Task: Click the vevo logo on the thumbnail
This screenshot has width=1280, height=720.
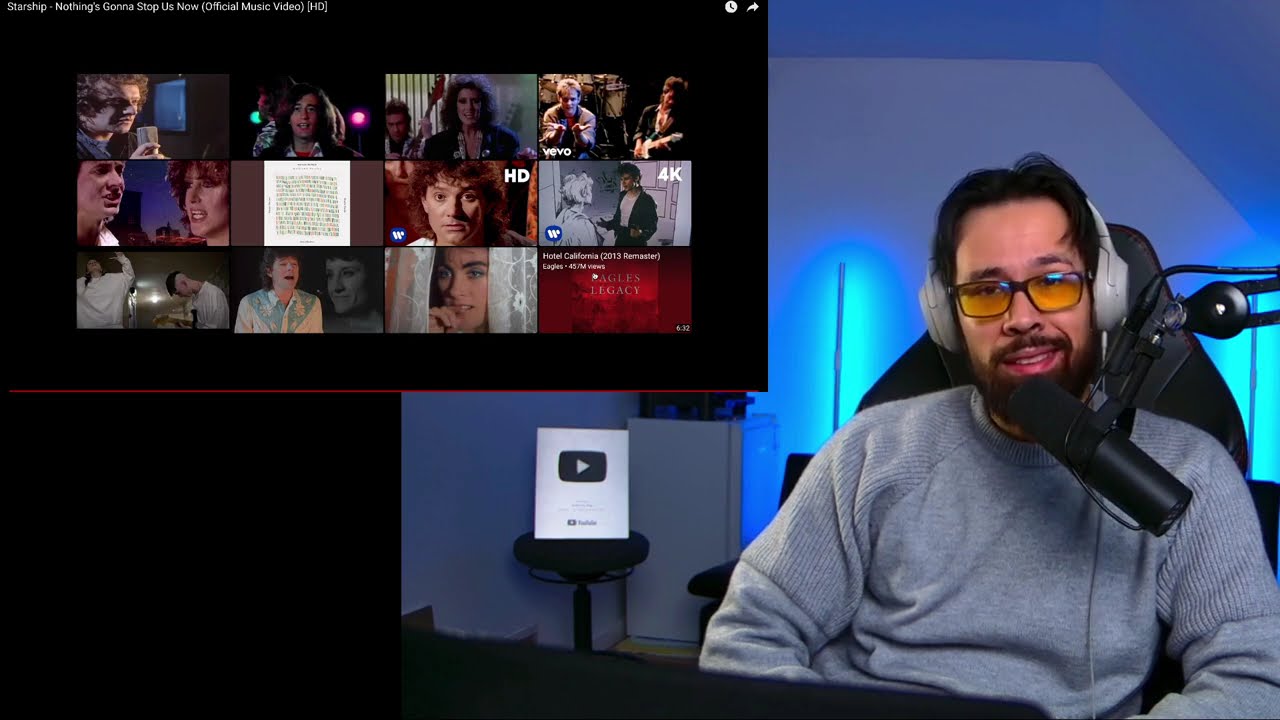Action: (556, 152)
